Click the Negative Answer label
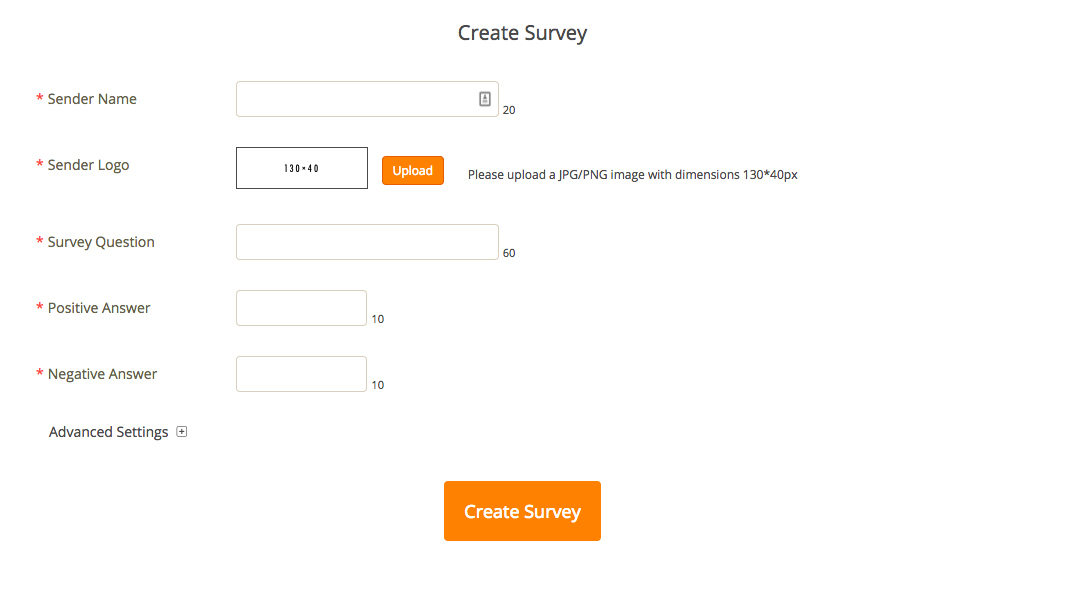This screenshot has height=590, width=1072. pos(102,374)
